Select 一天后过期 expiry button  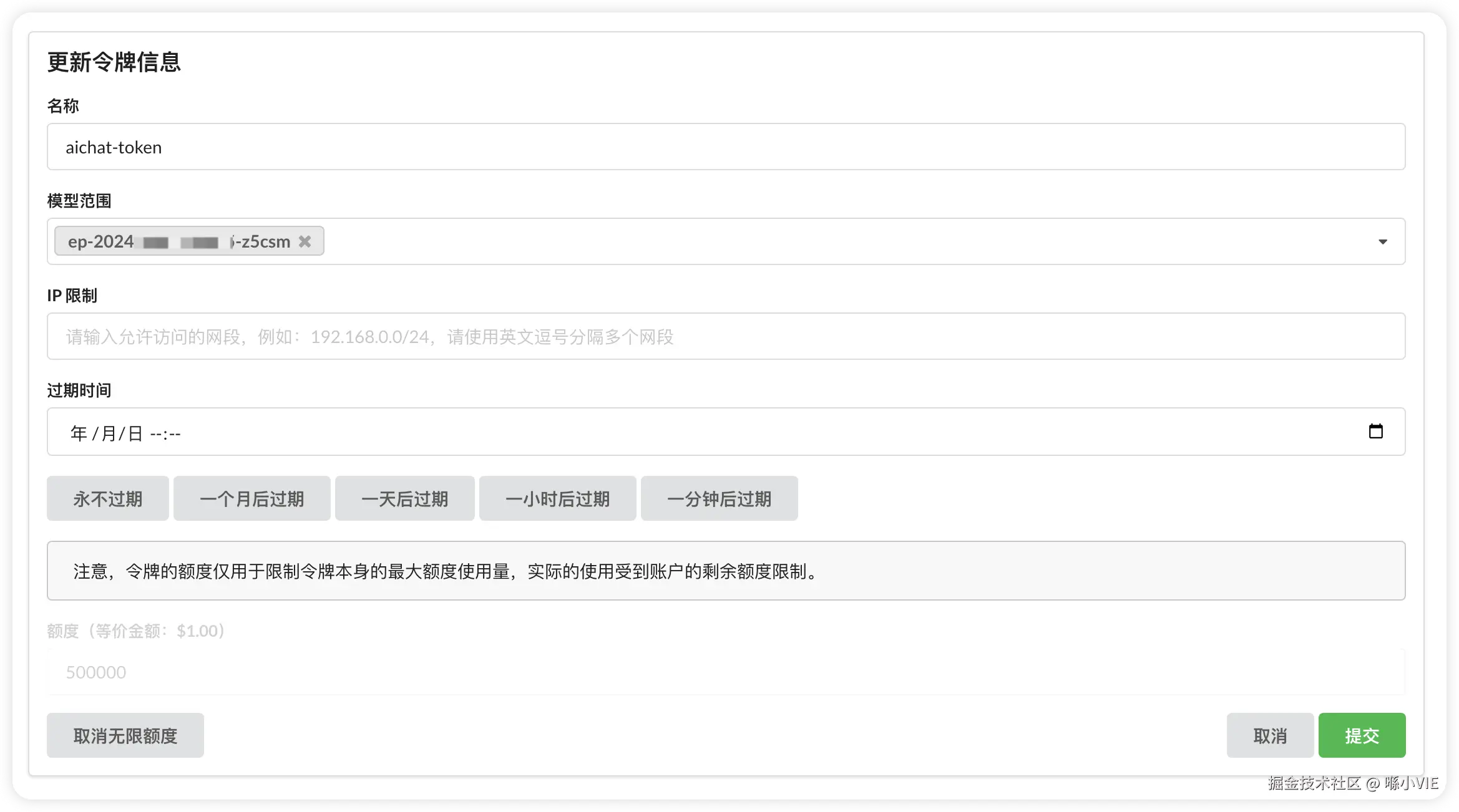tap(404, 499)
